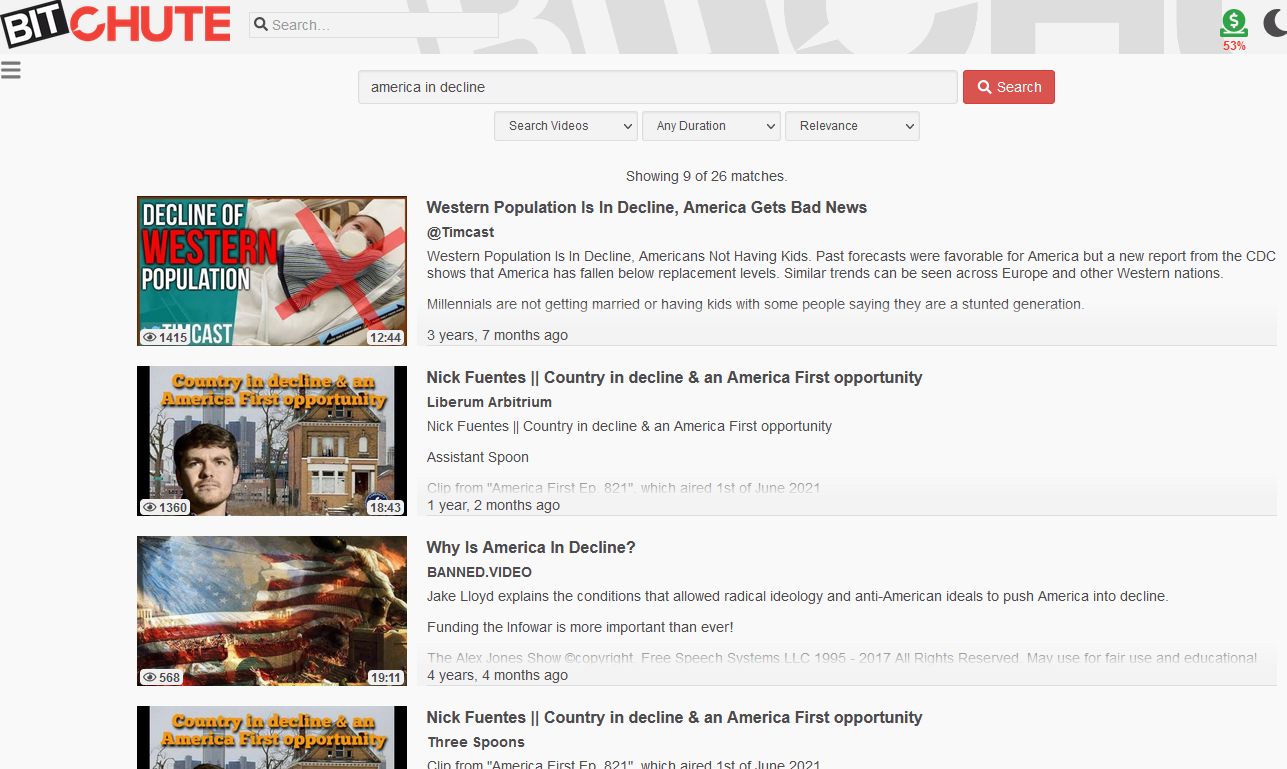The height and width of the screenshot is (769, 1287).
Task: Click the '1 year, 2 months ago' timestamp
Action: click(x=493, y=505)
